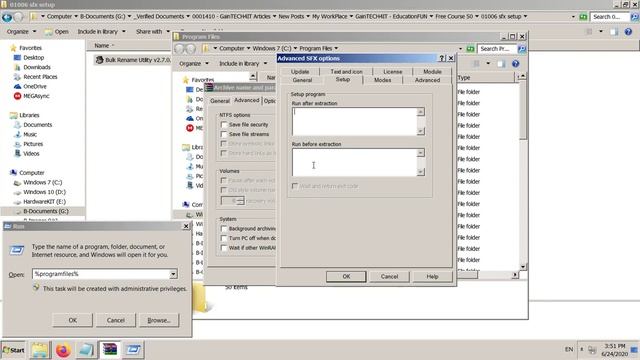Viewport: 640px width, 360px height.
Task: Open Organize menu in Program Files window
Action: tap(193, 64)
